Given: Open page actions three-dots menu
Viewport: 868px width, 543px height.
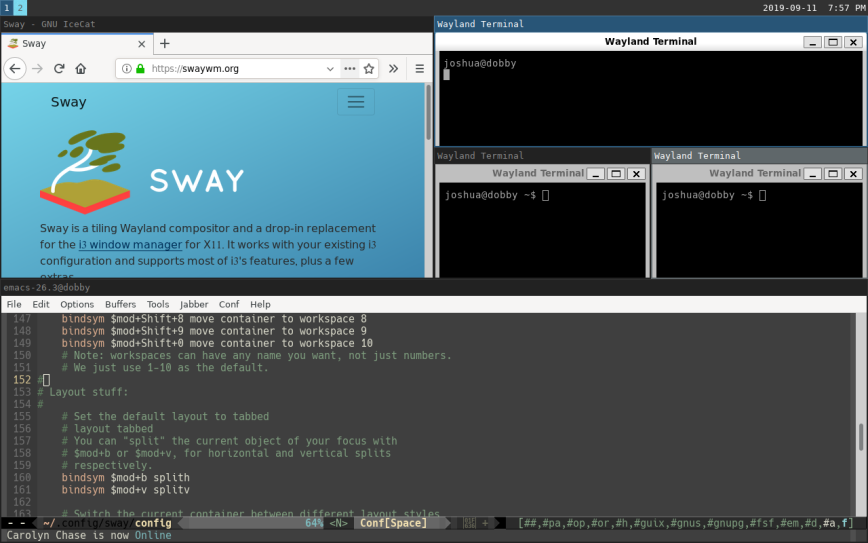Looking at the screenshot, I should coord(349,69).
